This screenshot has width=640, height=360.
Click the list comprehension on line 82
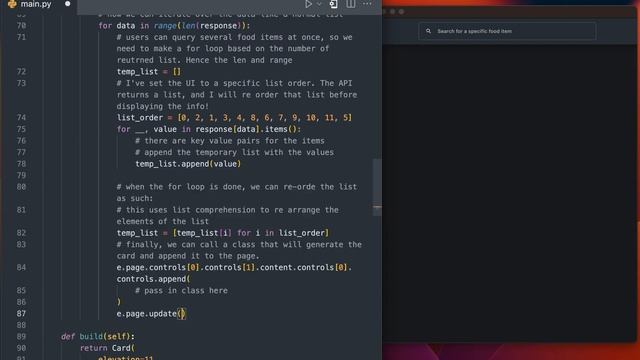251,233
